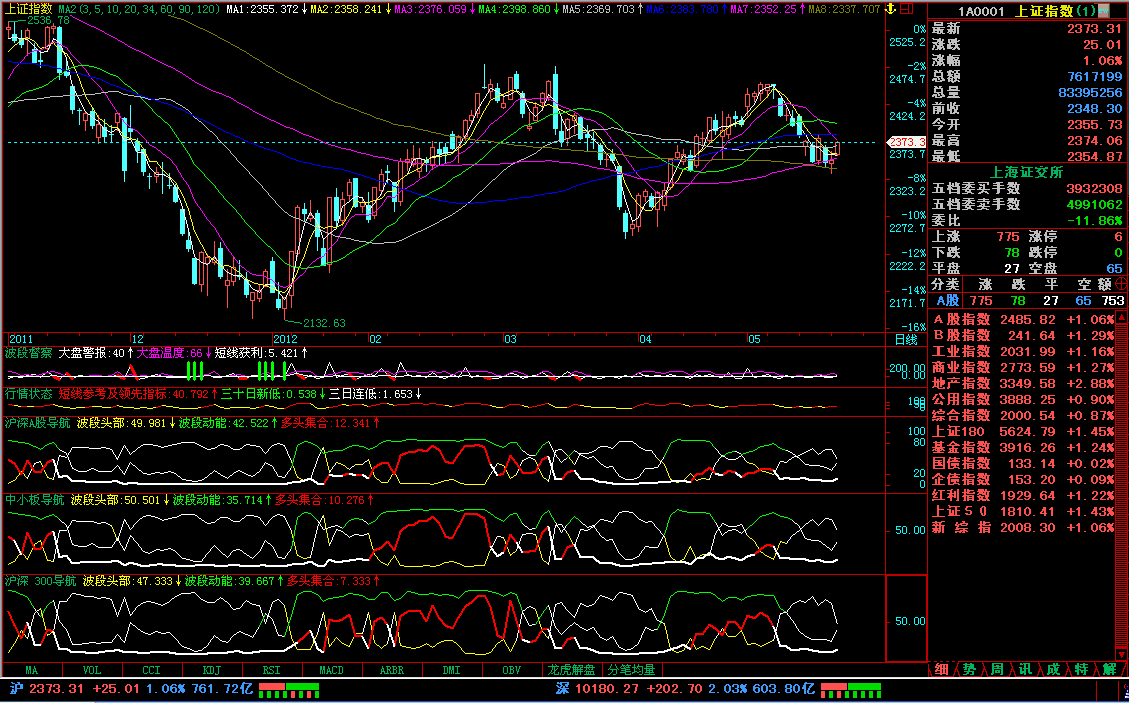Select the 解 tab in the quote panel
This screenshot has height=703, width=1129.
(x=1110, y=670)
